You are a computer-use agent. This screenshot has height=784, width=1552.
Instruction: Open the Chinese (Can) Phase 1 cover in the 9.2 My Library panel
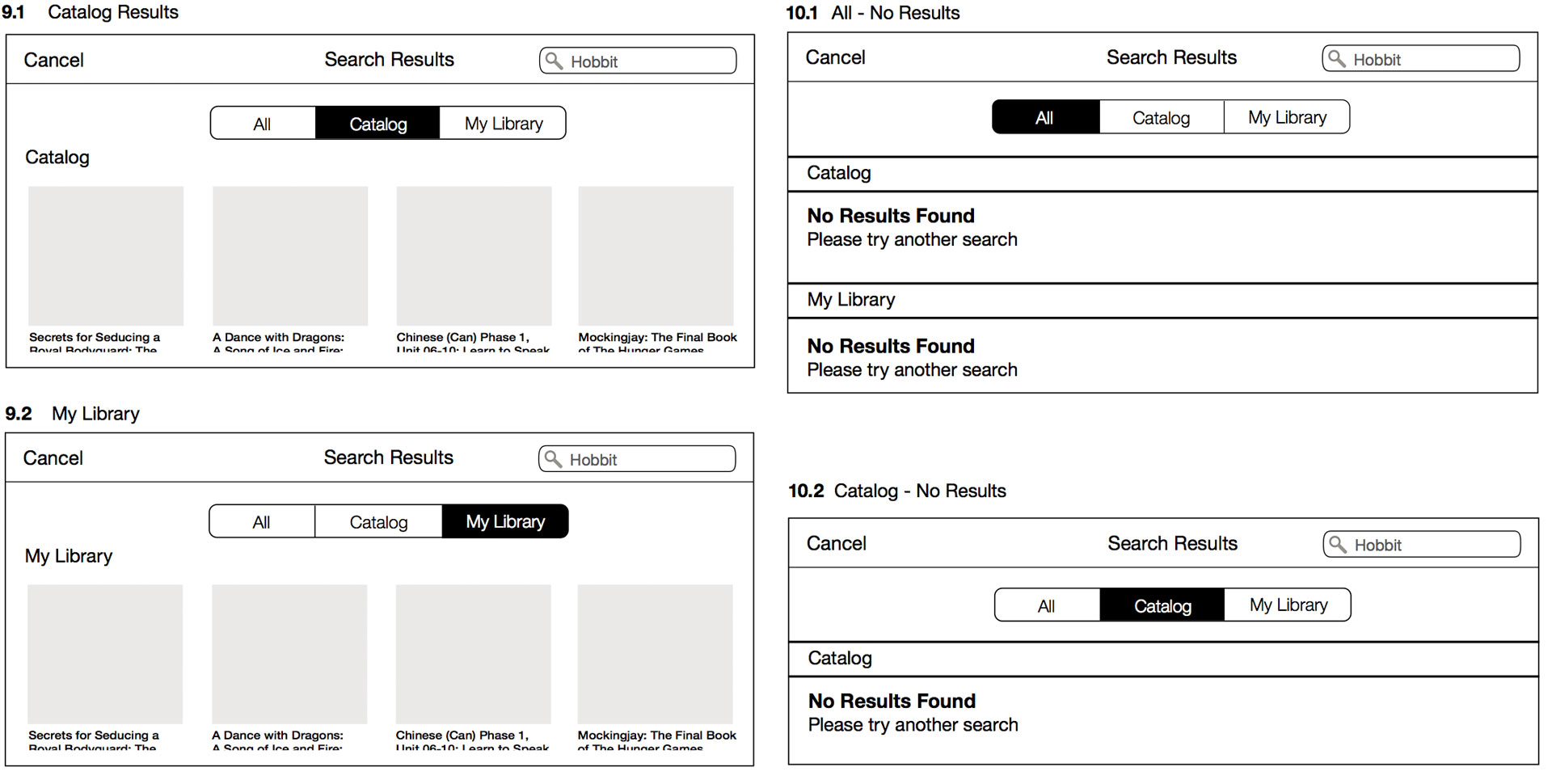[474, 655]
